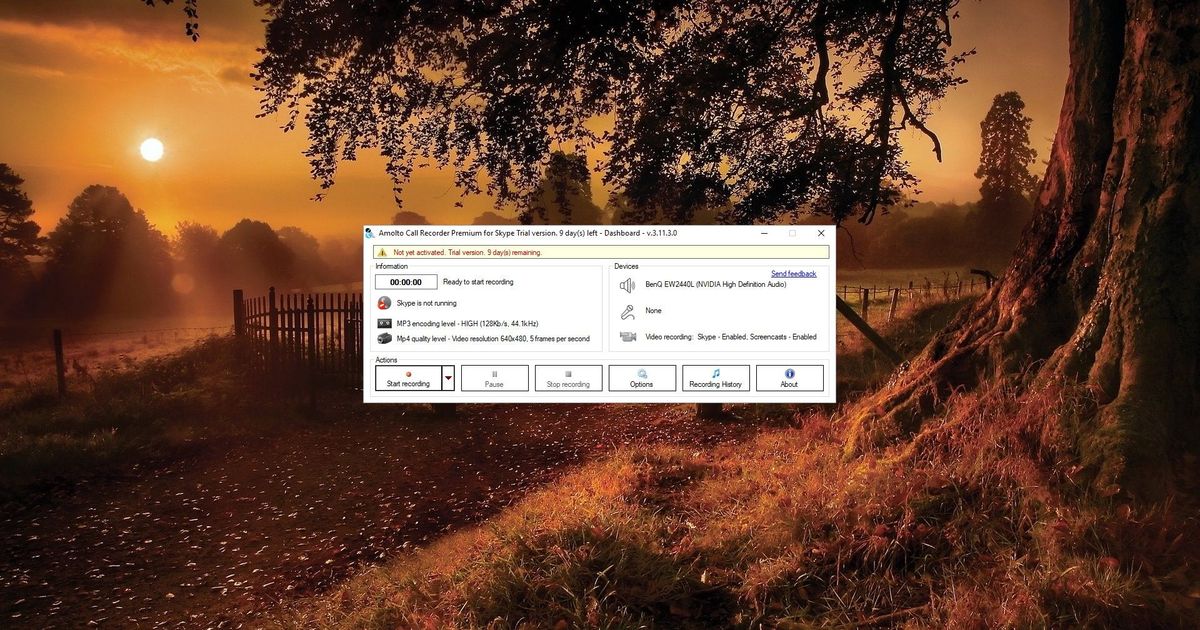Select the microphone icon beside None
Image resolution: width=1200 pixels, height=630 pixels.
pyautogui.click(x=628, y=310)
